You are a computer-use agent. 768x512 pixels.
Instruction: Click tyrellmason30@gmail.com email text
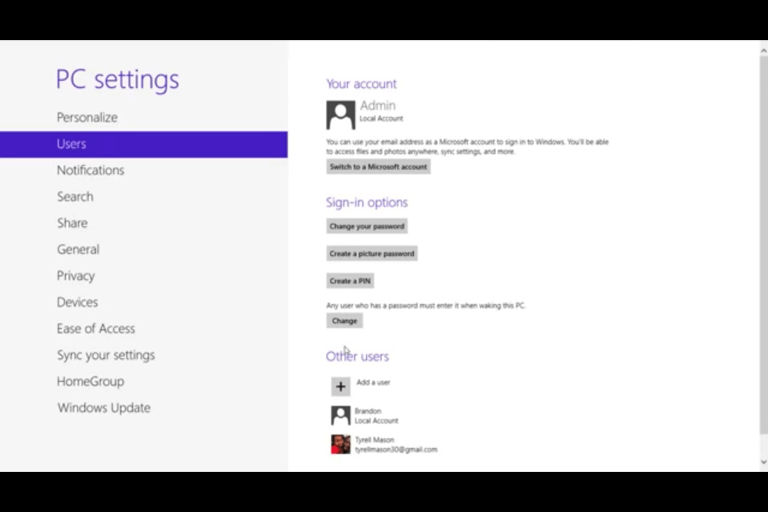[x=396, y=449]
